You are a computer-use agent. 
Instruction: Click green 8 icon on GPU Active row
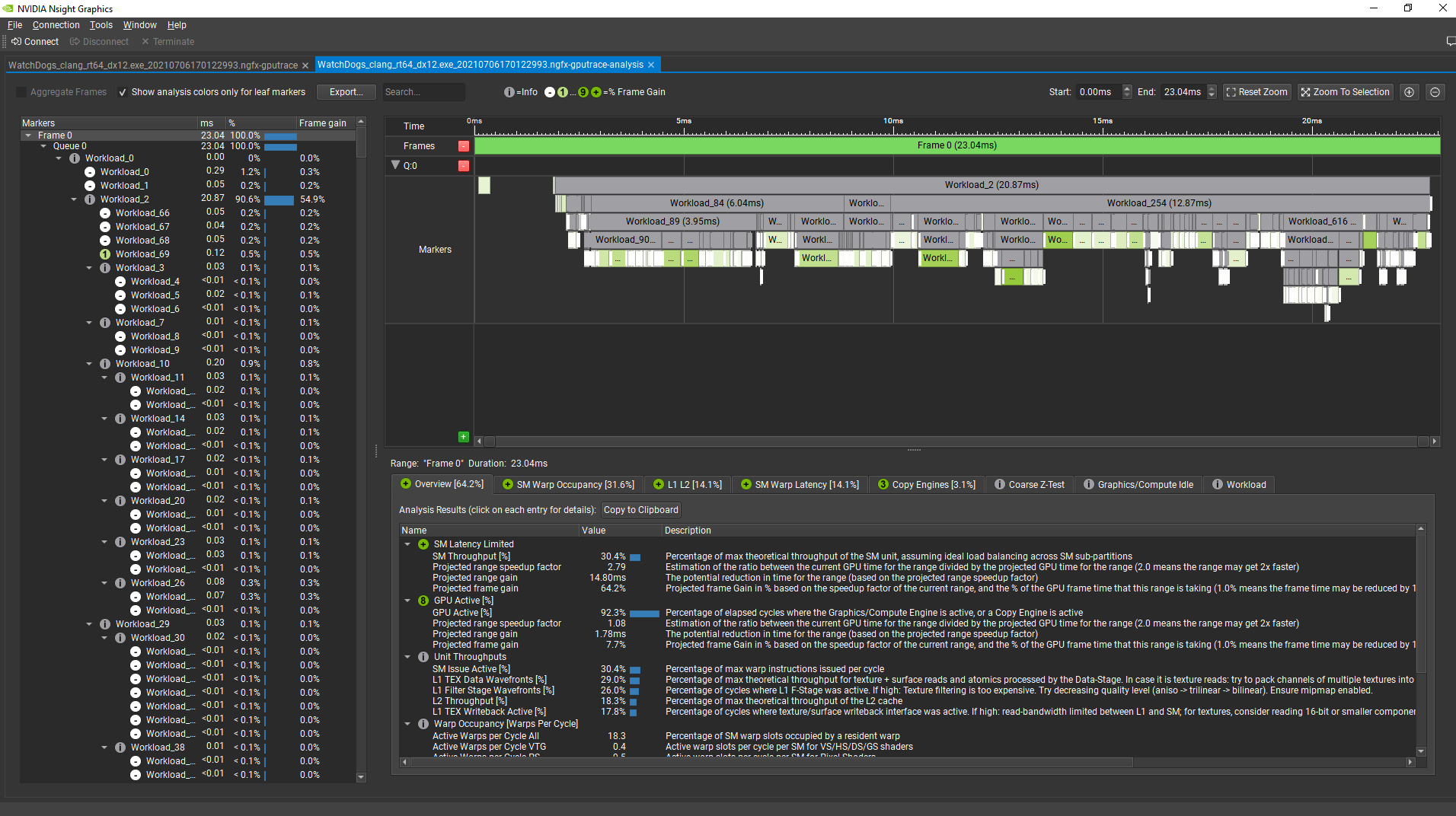click(423, 601)
